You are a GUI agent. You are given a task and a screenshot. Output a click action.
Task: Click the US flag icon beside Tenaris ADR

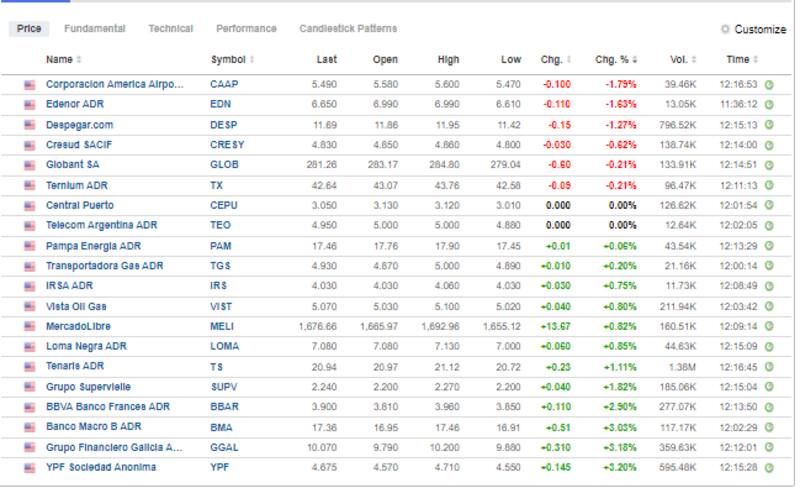click(x=29, y=366)
